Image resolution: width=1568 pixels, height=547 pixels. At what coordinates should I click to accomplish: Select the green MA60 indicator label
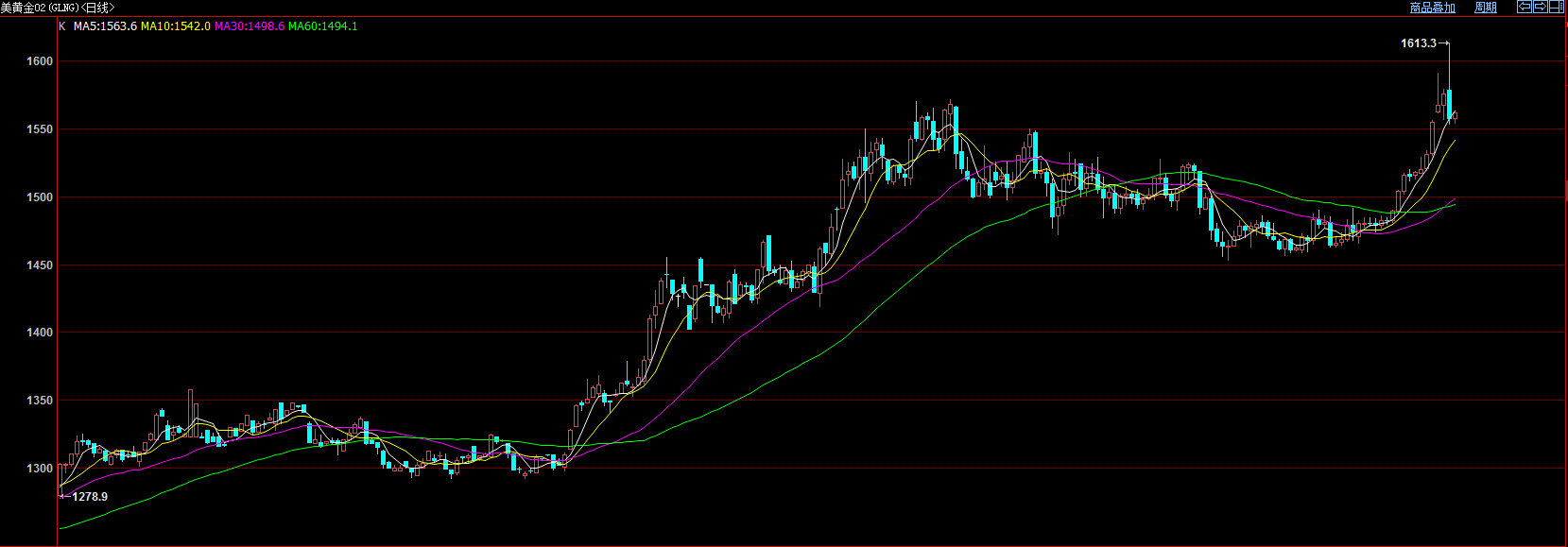point(322,26)
